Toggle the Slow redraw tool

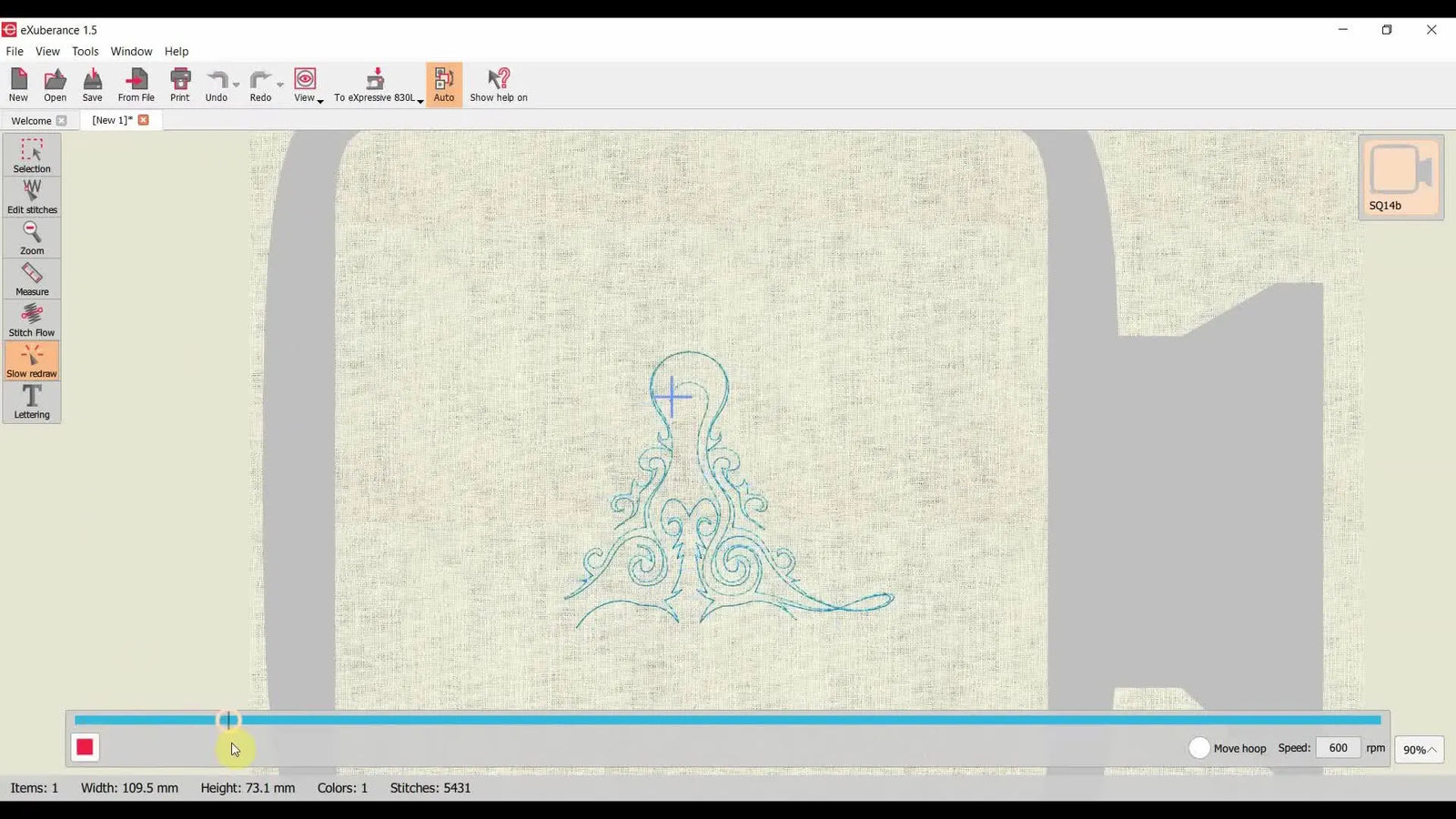32,359
